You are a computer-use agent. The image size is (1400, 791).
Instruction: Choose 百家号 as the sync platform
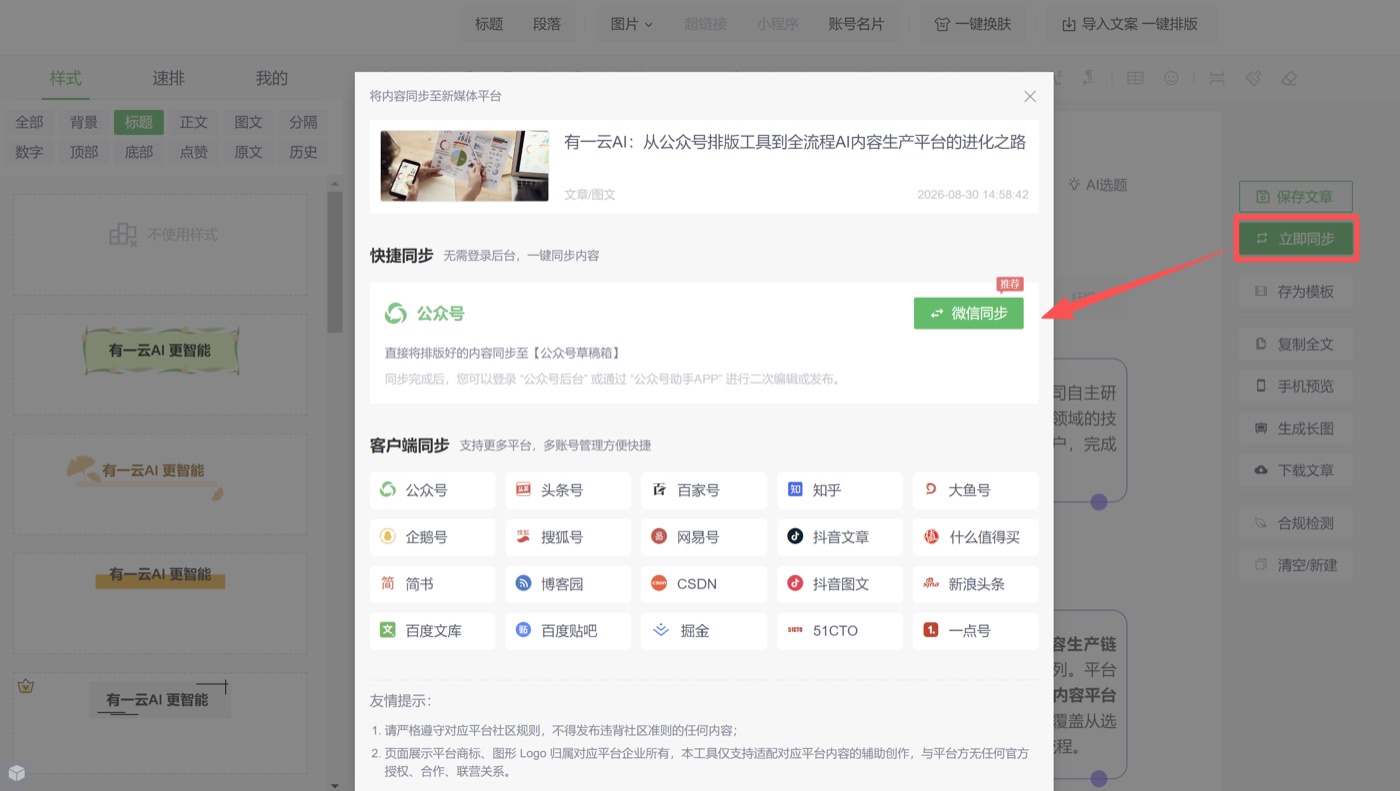click(x=704, y=490)
